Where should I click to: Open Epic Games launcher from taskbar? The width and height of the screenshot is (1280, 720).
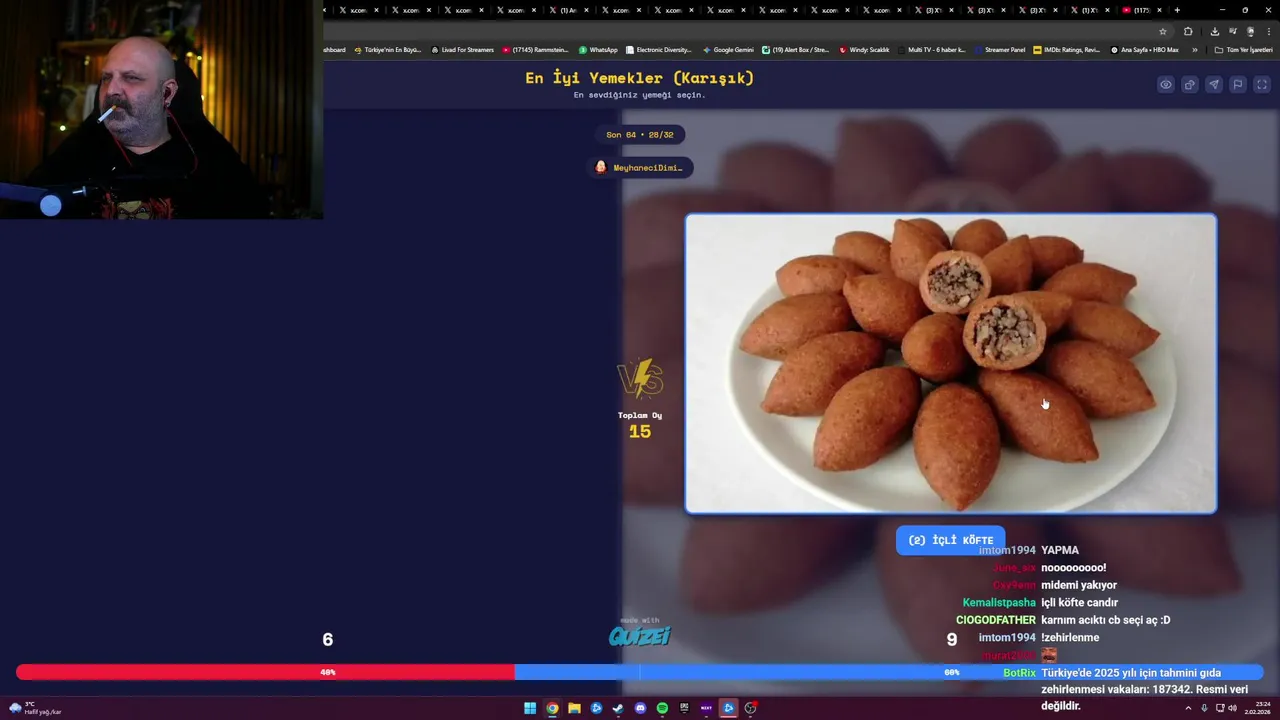(x=684, y=708)
